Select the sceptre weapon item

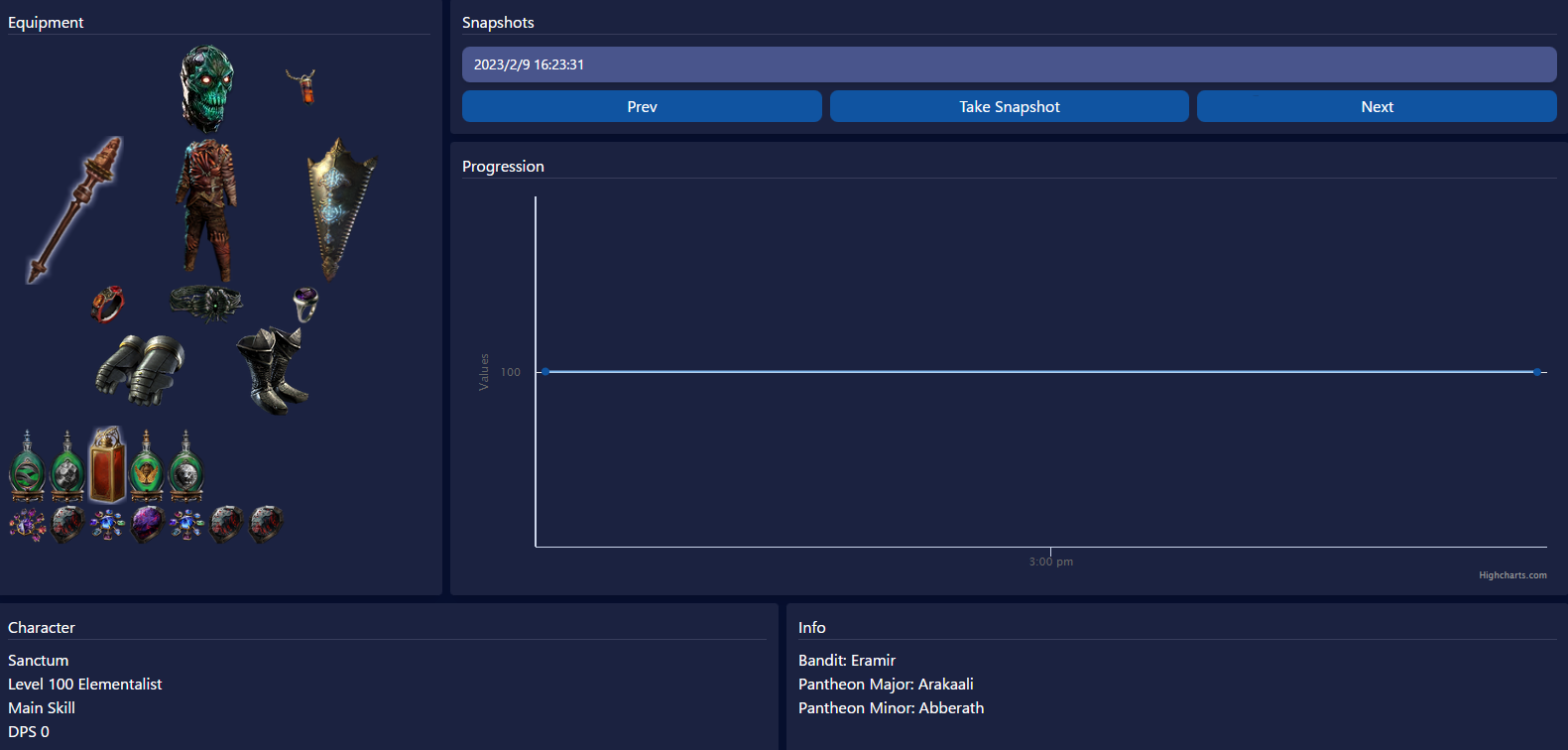74,210
